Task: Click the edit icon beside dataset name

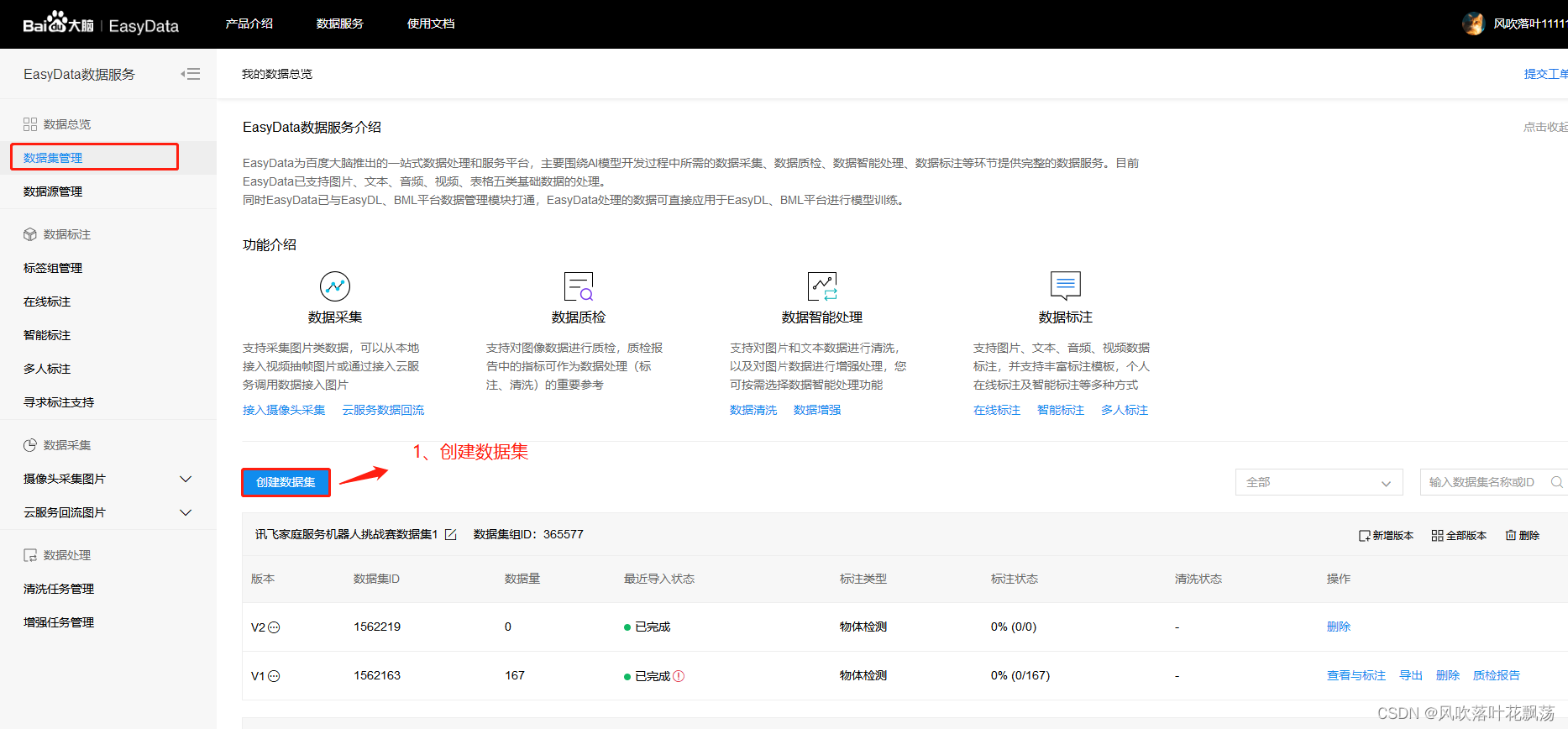Action: click(451, 535)
